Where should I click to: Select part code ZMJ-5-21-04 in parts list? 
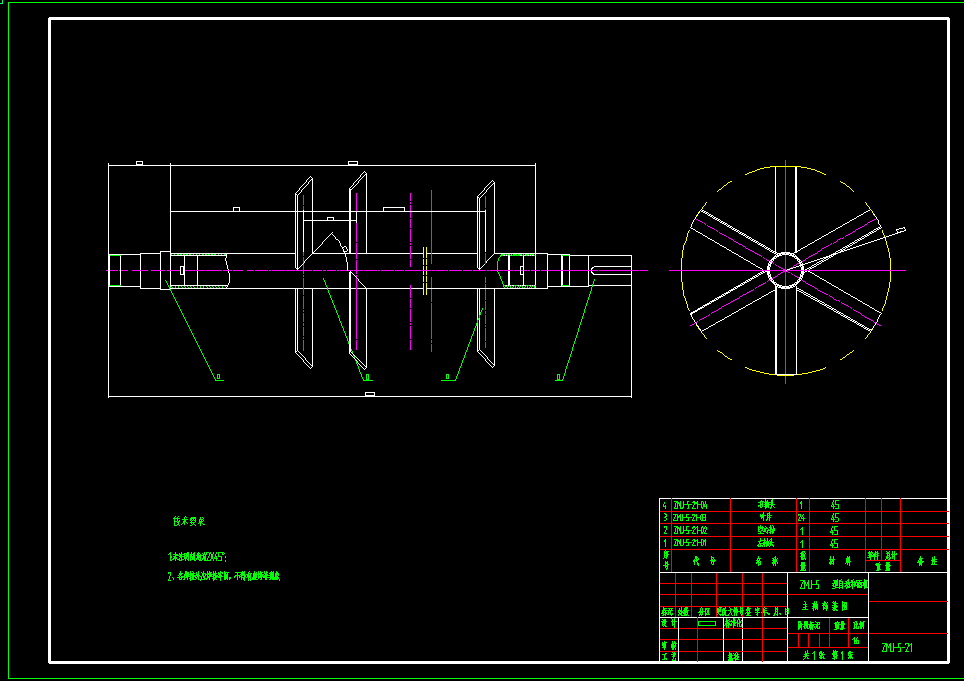[690, 505]
